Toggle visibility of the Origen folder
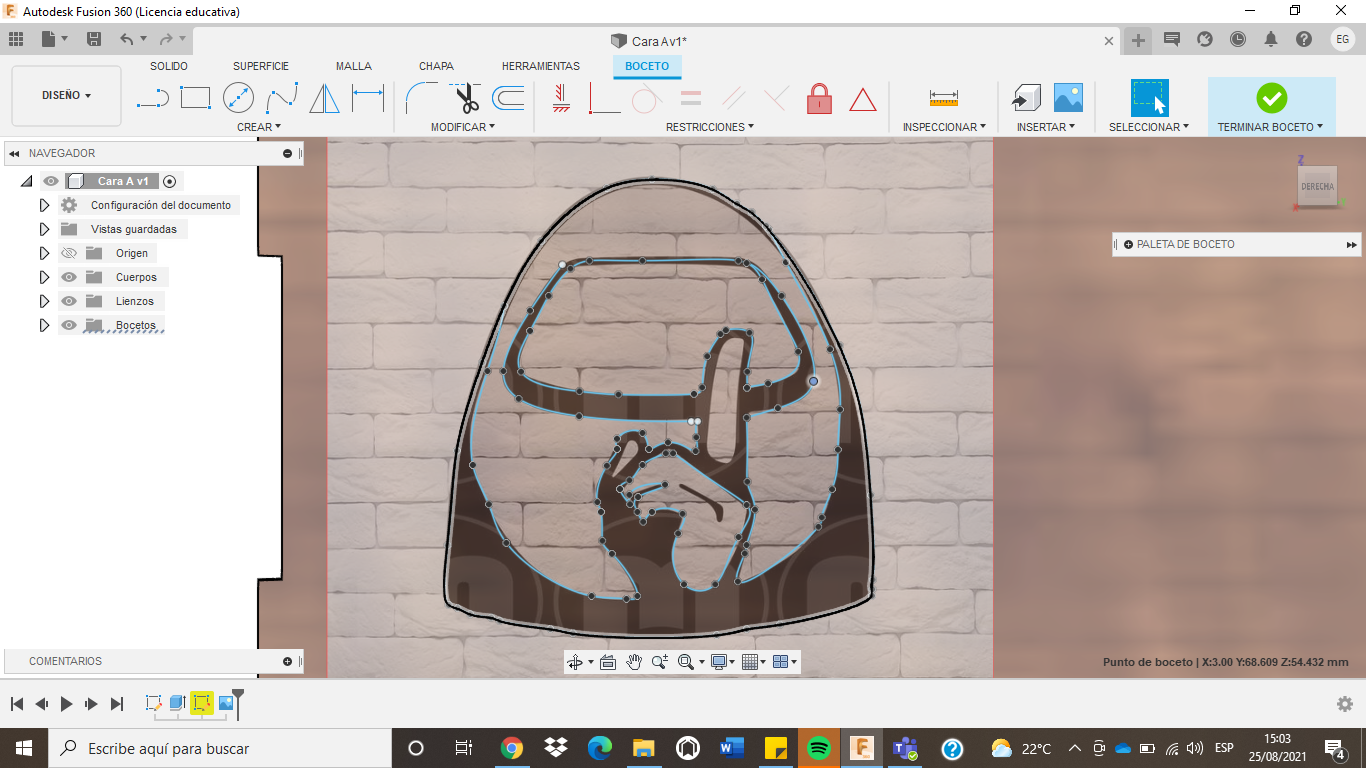The image size is (1366, 768). pyautogui.click(x=67, y=252)
